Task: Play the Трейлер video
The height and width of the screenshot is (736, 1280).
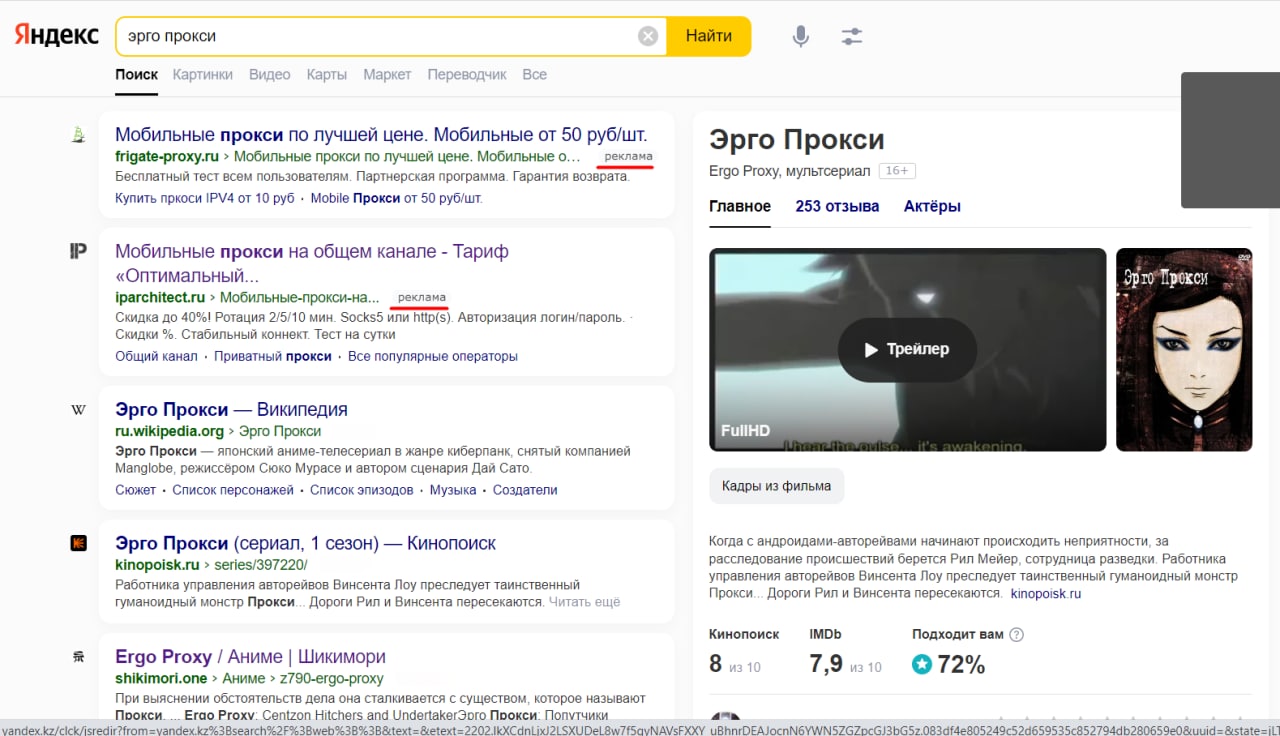Action: [907, 349]
